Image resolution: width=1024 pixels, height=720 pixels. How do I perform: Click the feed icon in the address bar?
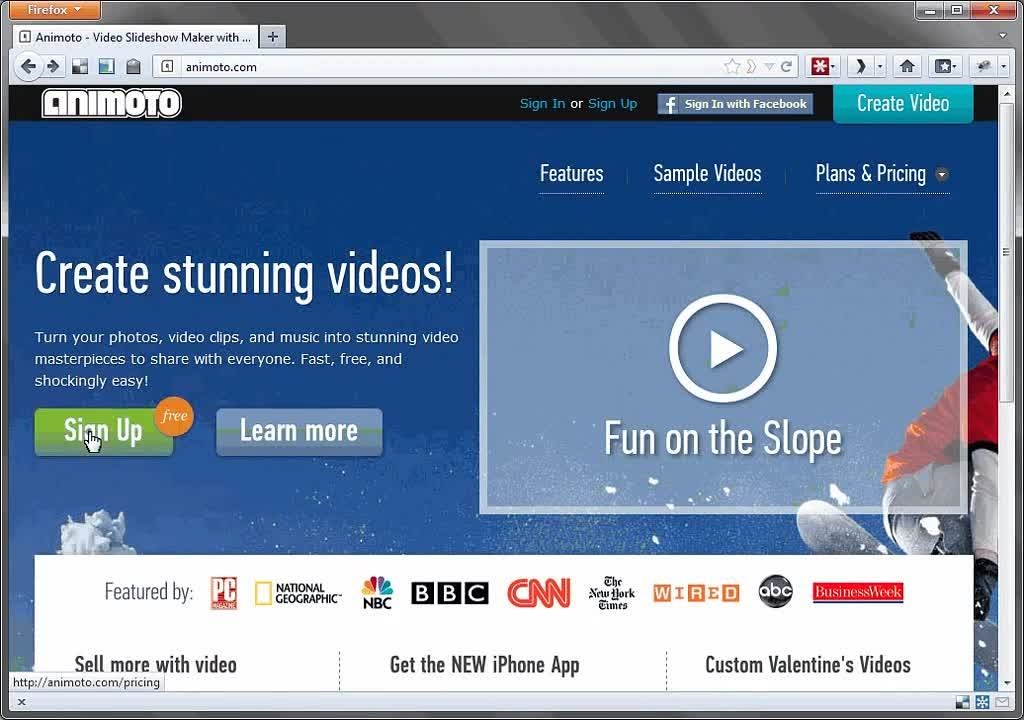pyautogui.click(x=752, y=66)
